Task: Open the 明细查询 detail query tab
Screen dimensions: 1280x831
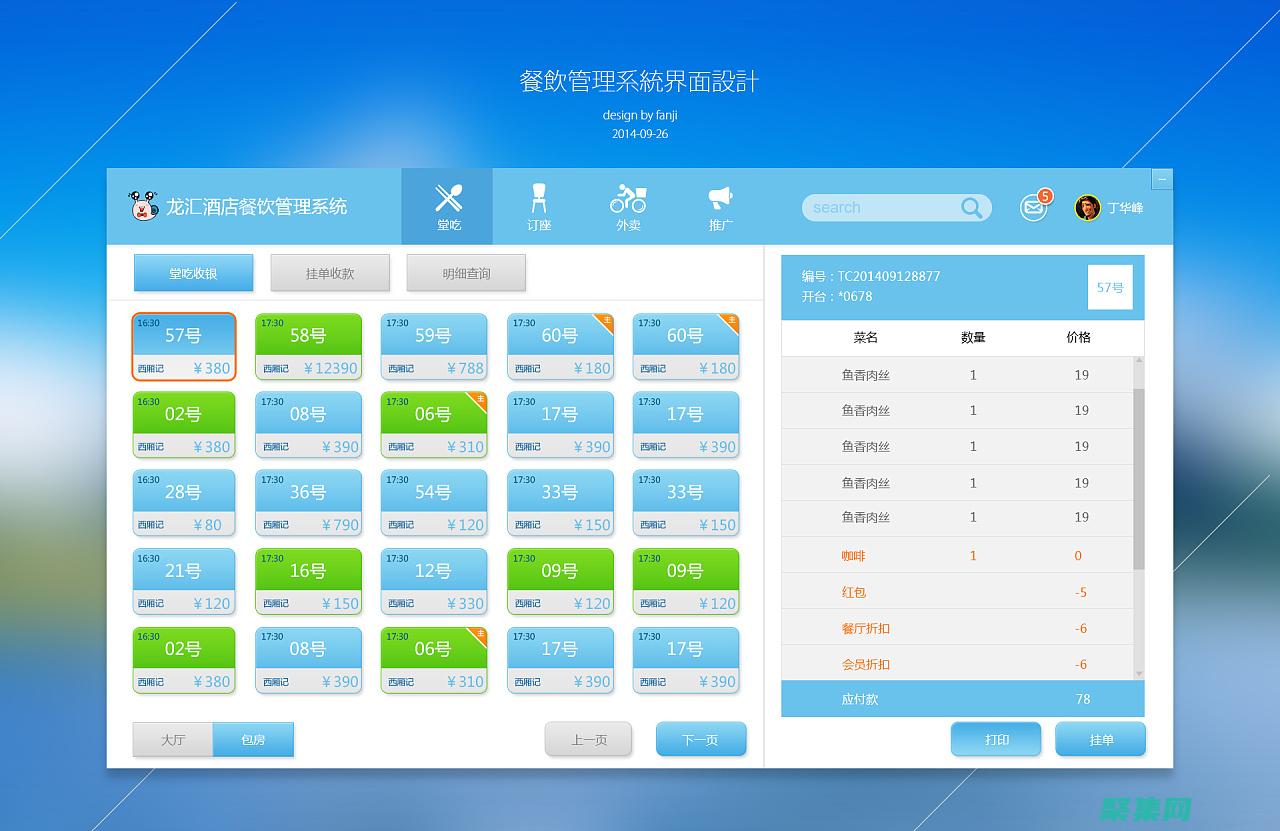Action: pyautogui.click(x=466, y=272)
